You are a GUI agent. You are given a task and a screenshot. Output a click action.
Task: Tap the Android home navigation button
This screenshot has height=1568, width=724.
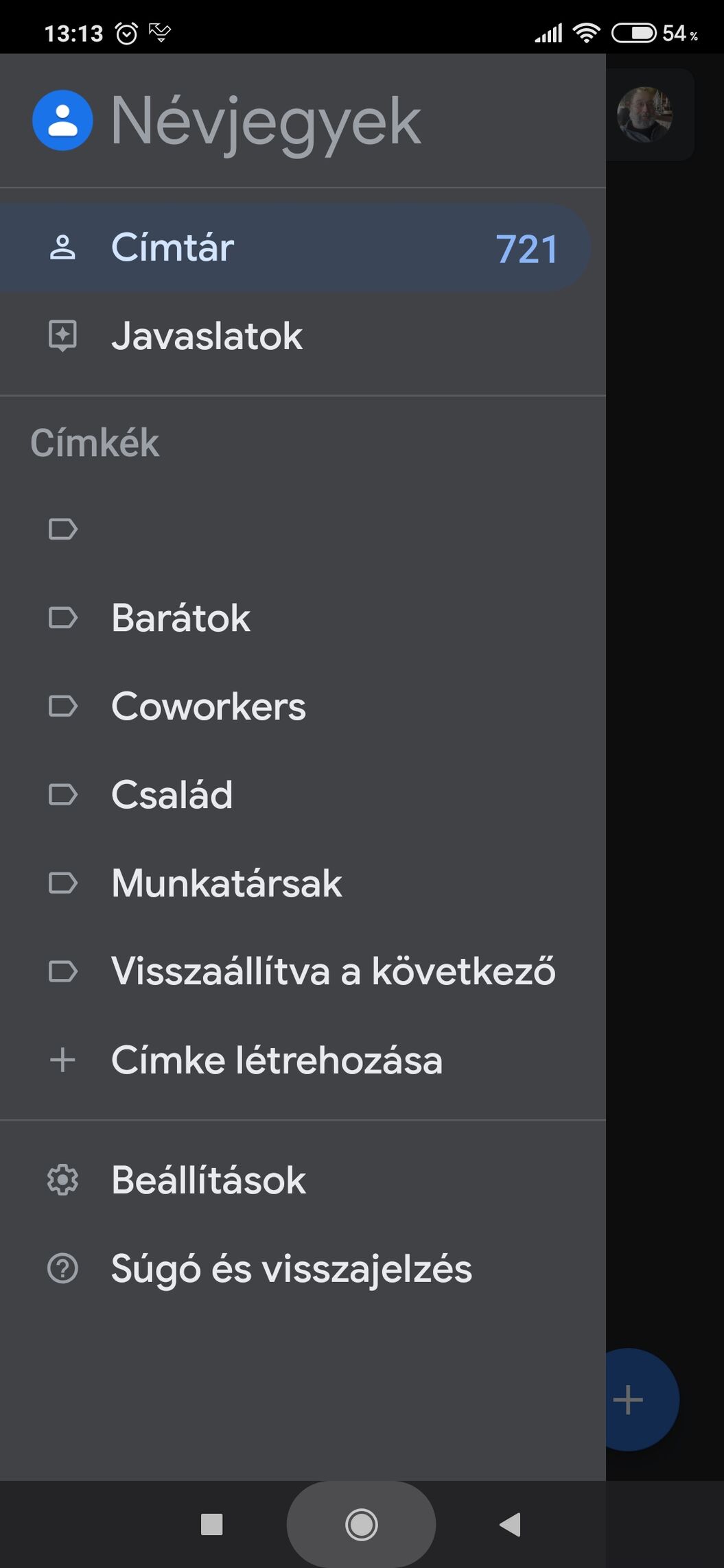tap(361, 1525)
